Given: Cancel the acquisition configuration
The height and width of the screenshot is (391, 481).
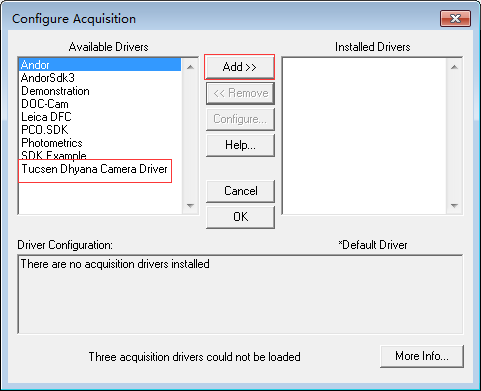Looking at the screenshot, I should (240, 191).
